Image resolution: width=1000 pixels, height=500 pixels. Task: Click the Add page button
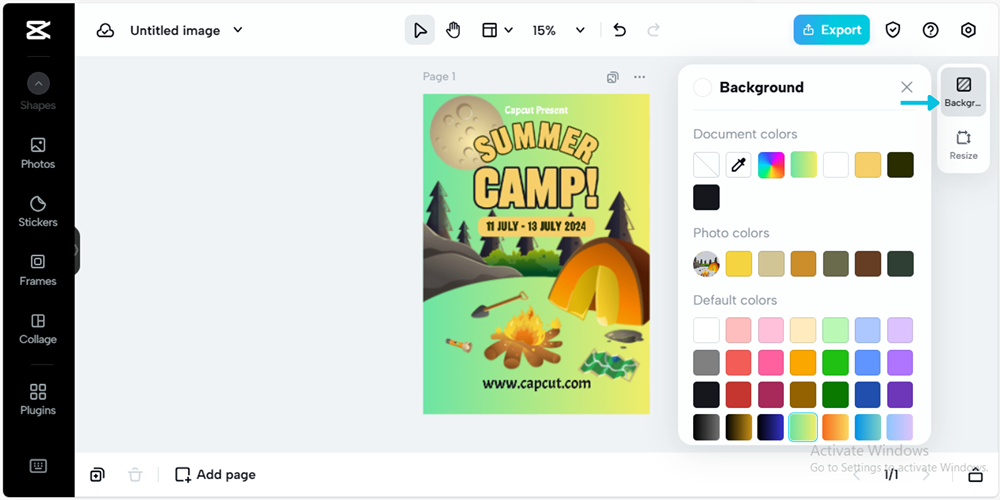[215, 474]
